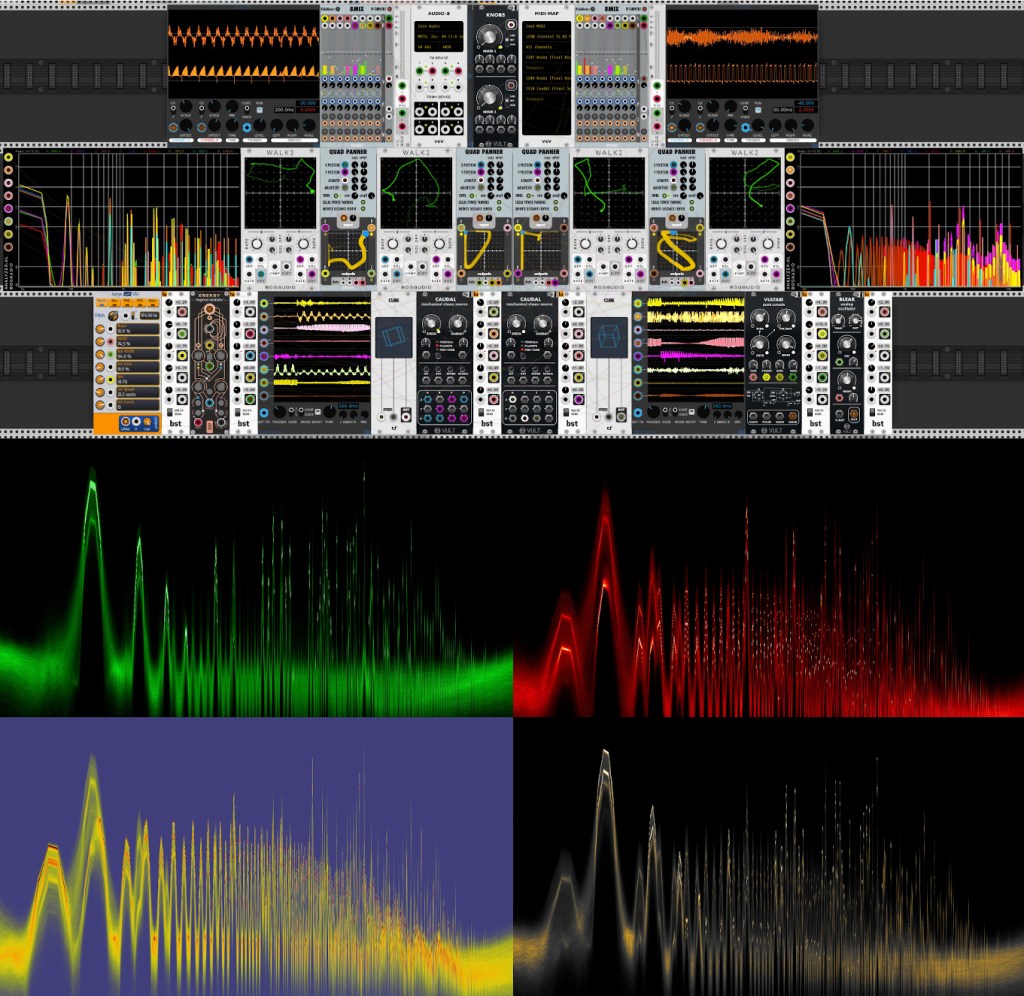
Task: Click the rotating cube display with solid blue faces
Action: coord(392,335)
